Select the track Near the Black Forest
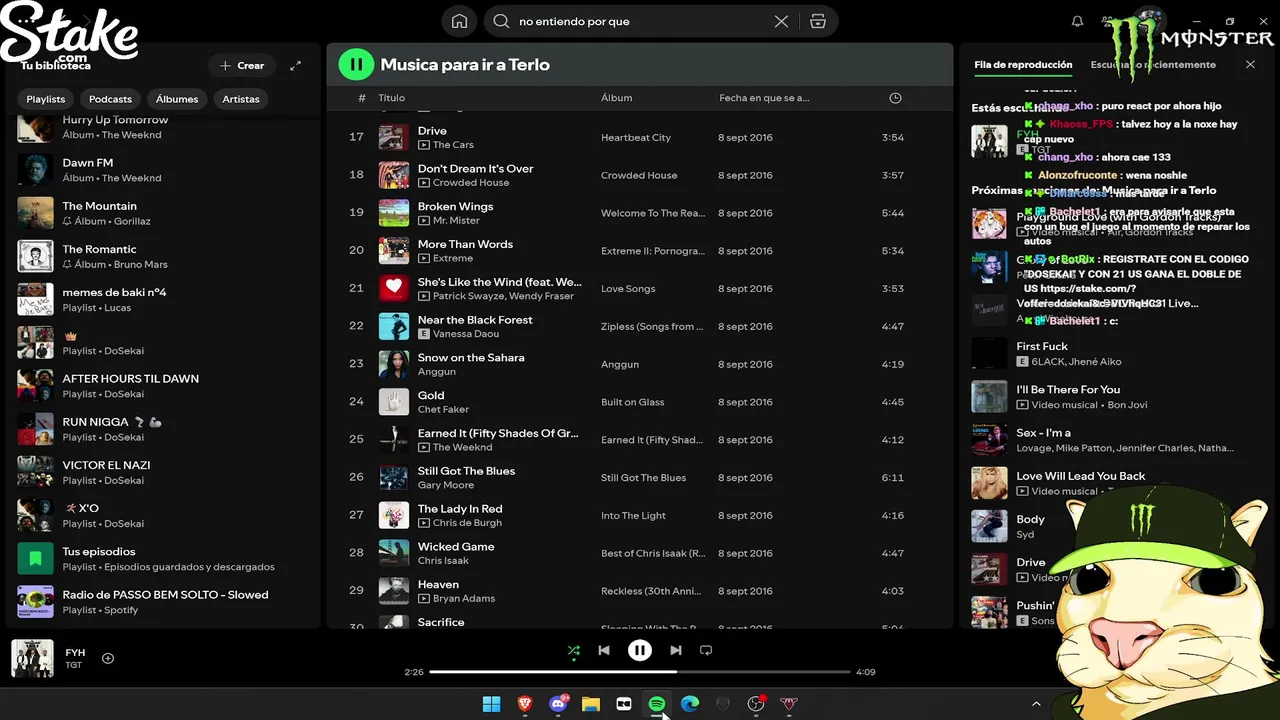 pyautogui.click(x=639, y=326)
